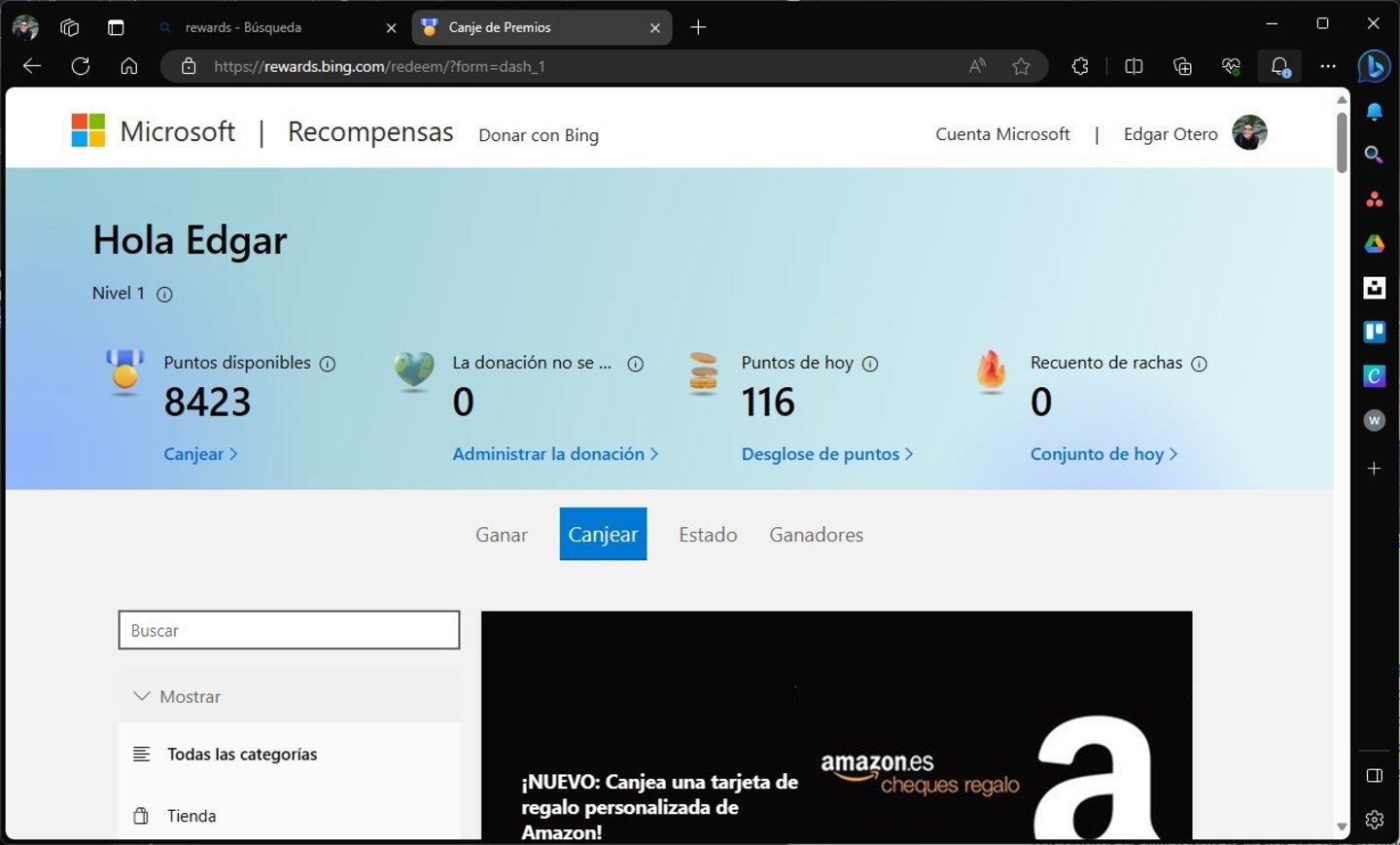
Task: Click the Microsoft logo
Action: 154,131
